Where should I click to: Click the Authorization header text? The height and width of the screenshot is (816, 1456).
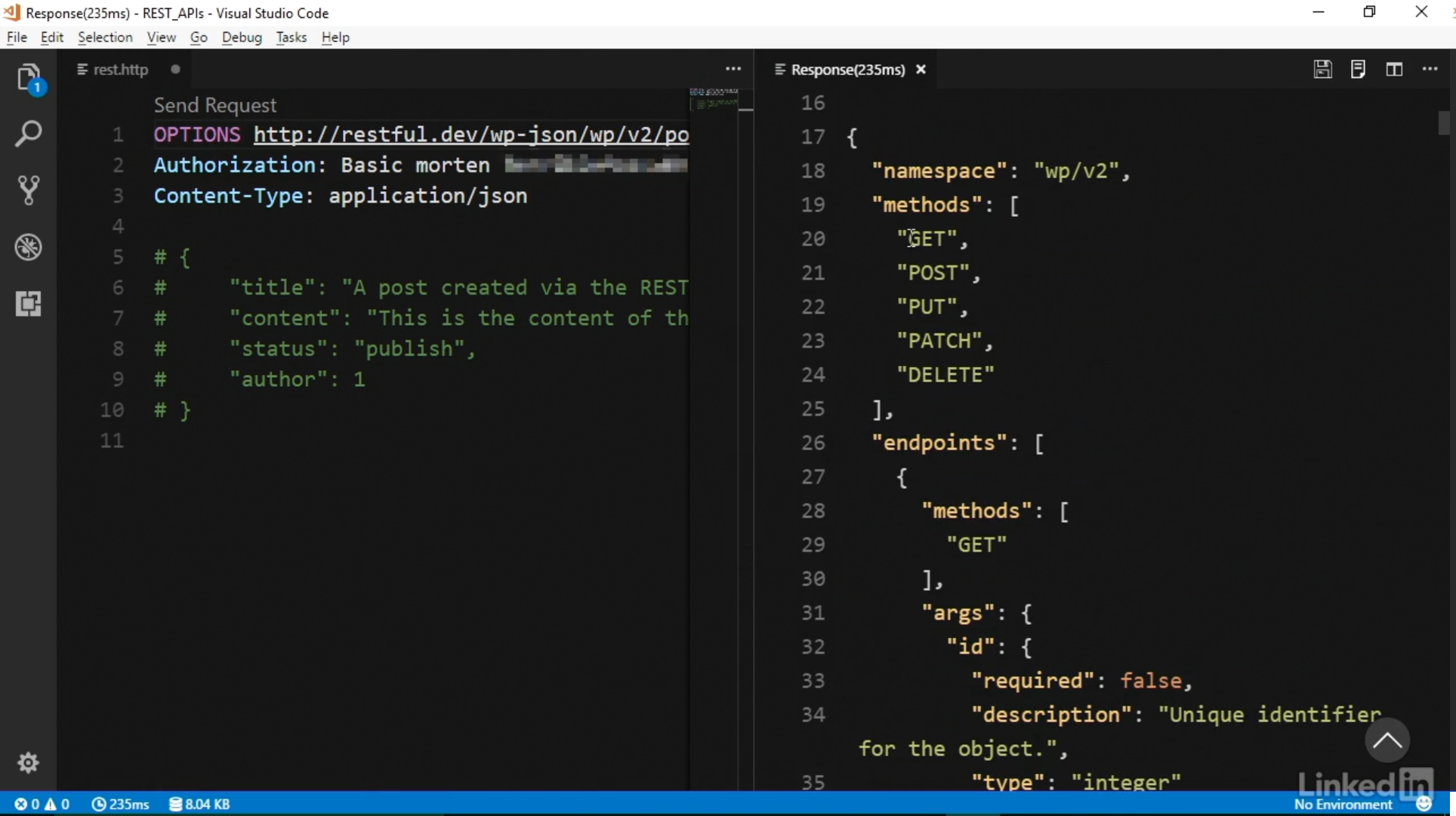pyautogui.click(x=235, y=165)
